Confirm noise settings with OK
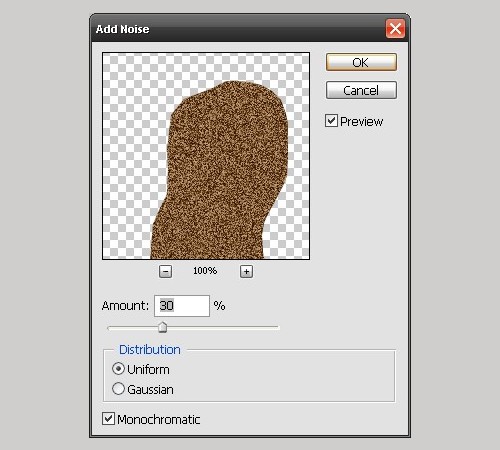 pos(361,62)
